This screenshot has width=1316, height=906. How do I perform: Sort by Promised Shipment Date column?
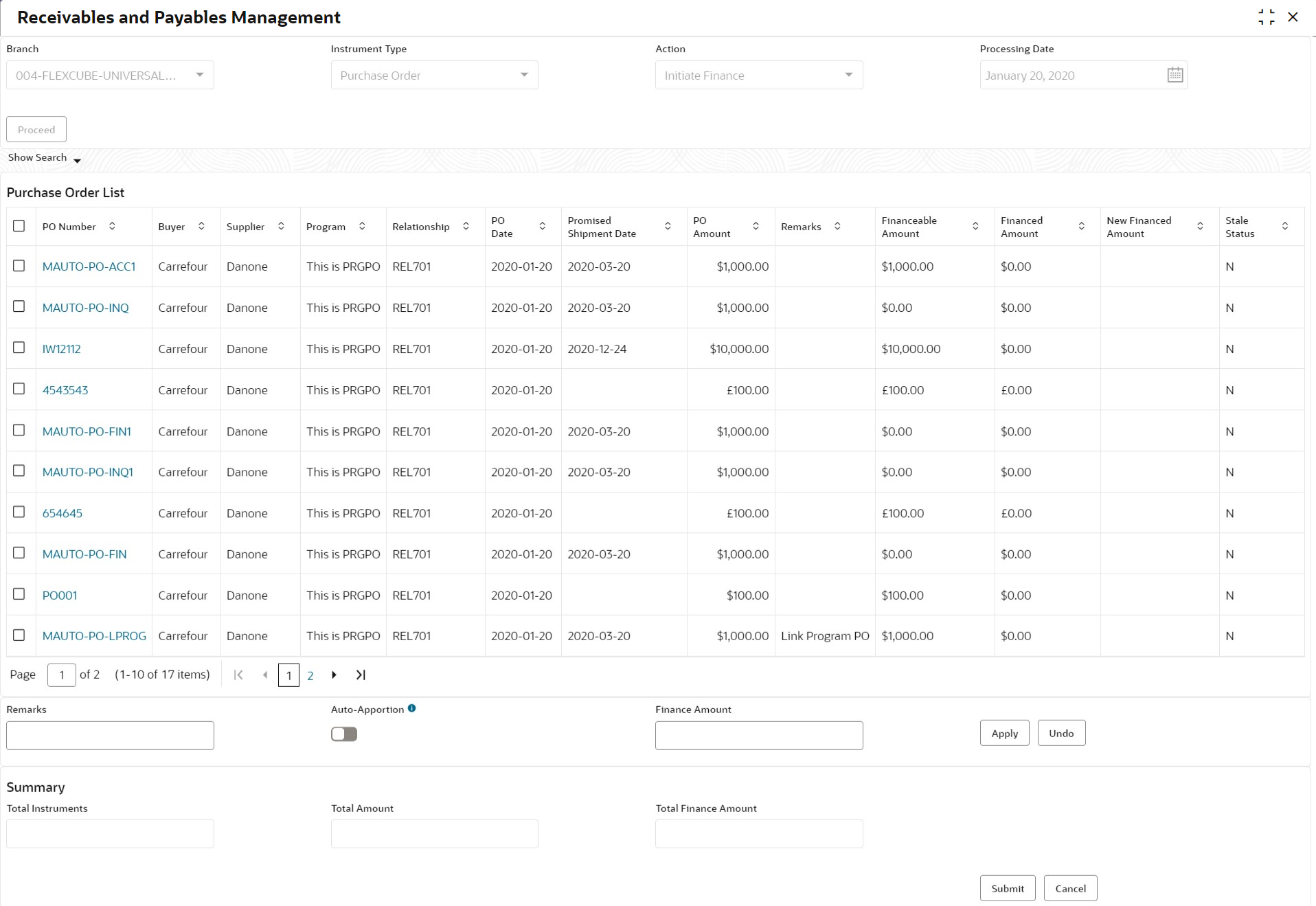coord(668,226)
